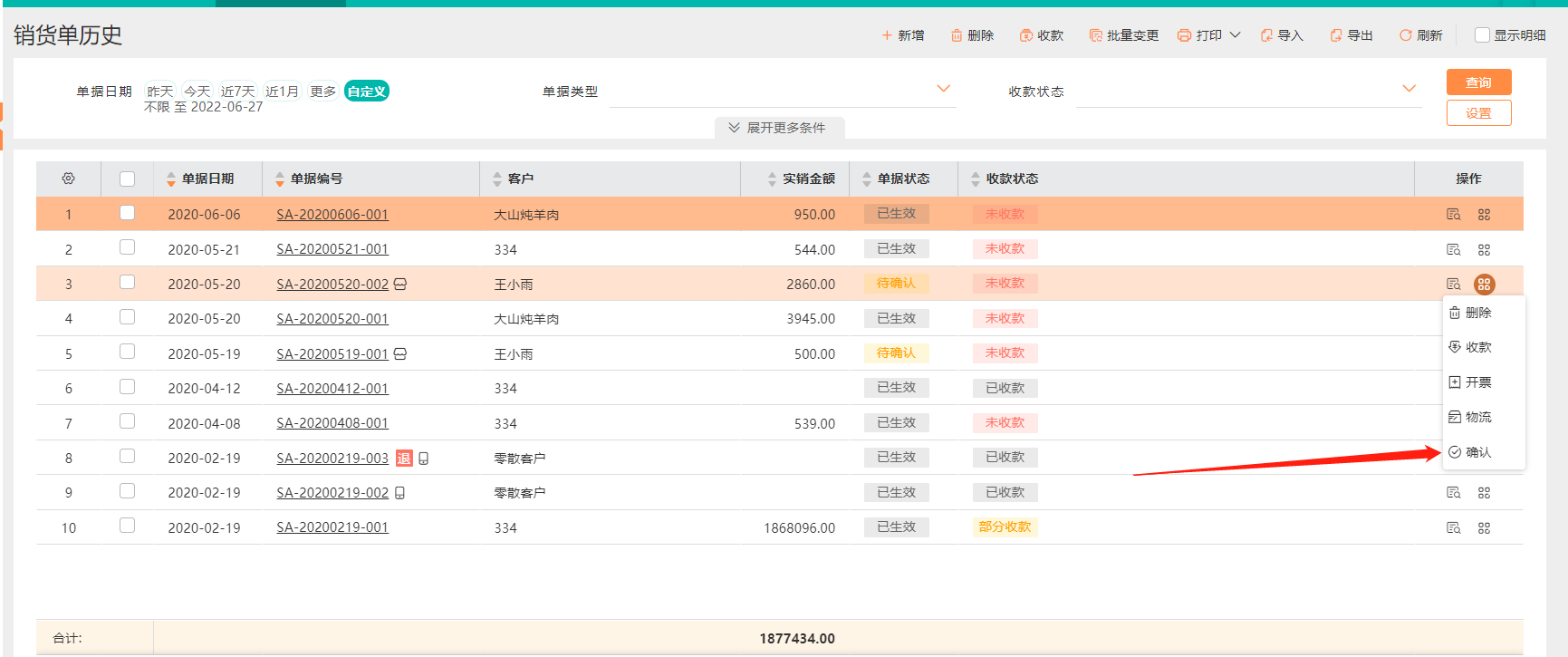Image resolution: width=1568 pixels, height=657 pixels.
Task: Click the 批量变更 batch change icon
Action: 1096,35
